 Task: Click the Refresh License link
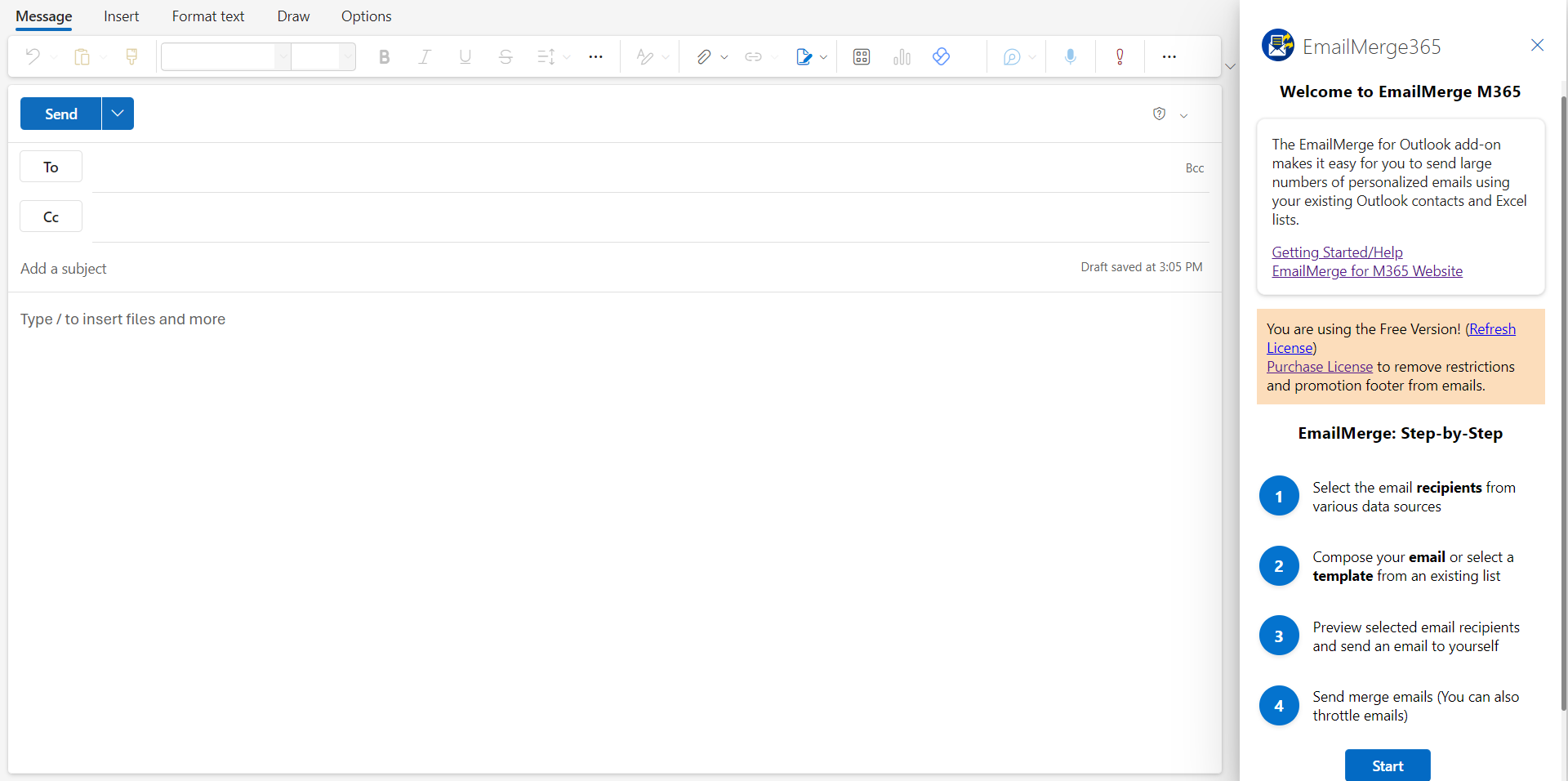pyautogui.click(x=1490, y=329)
